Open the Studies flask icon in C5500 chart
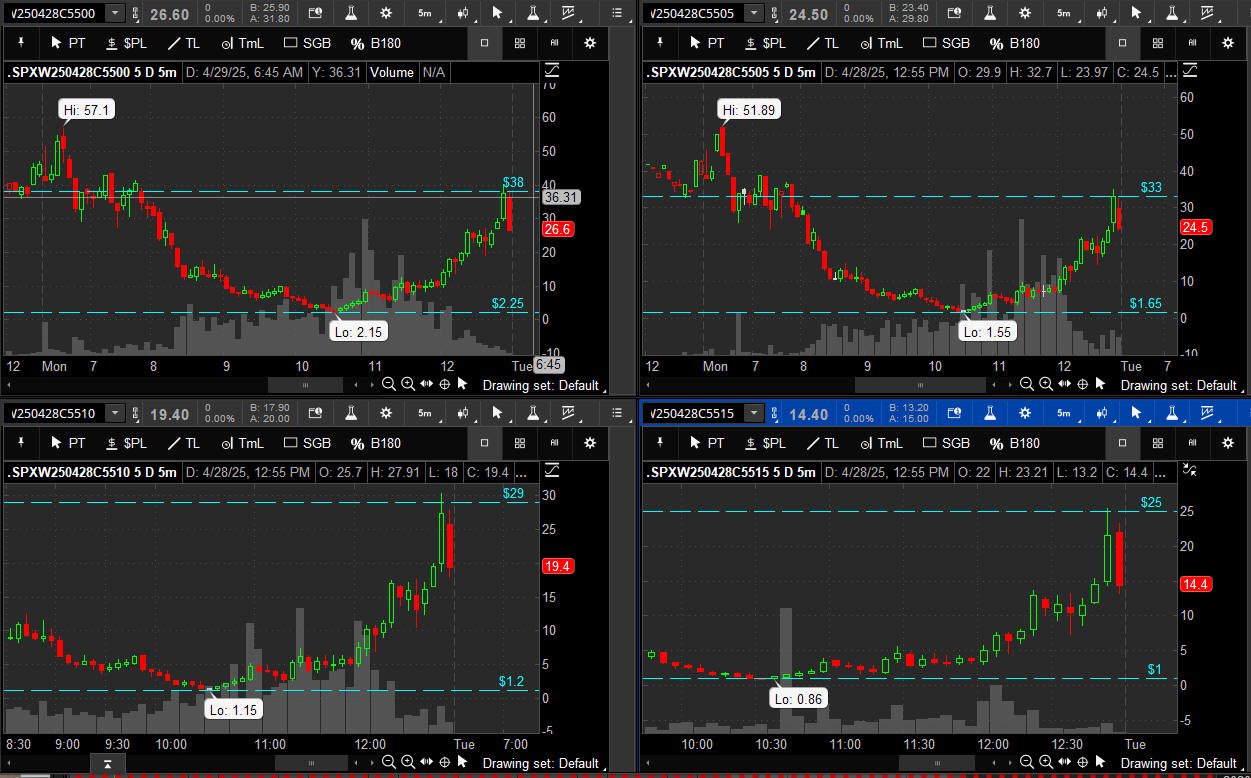This screenshot has width=1251, height=778. 351,13
